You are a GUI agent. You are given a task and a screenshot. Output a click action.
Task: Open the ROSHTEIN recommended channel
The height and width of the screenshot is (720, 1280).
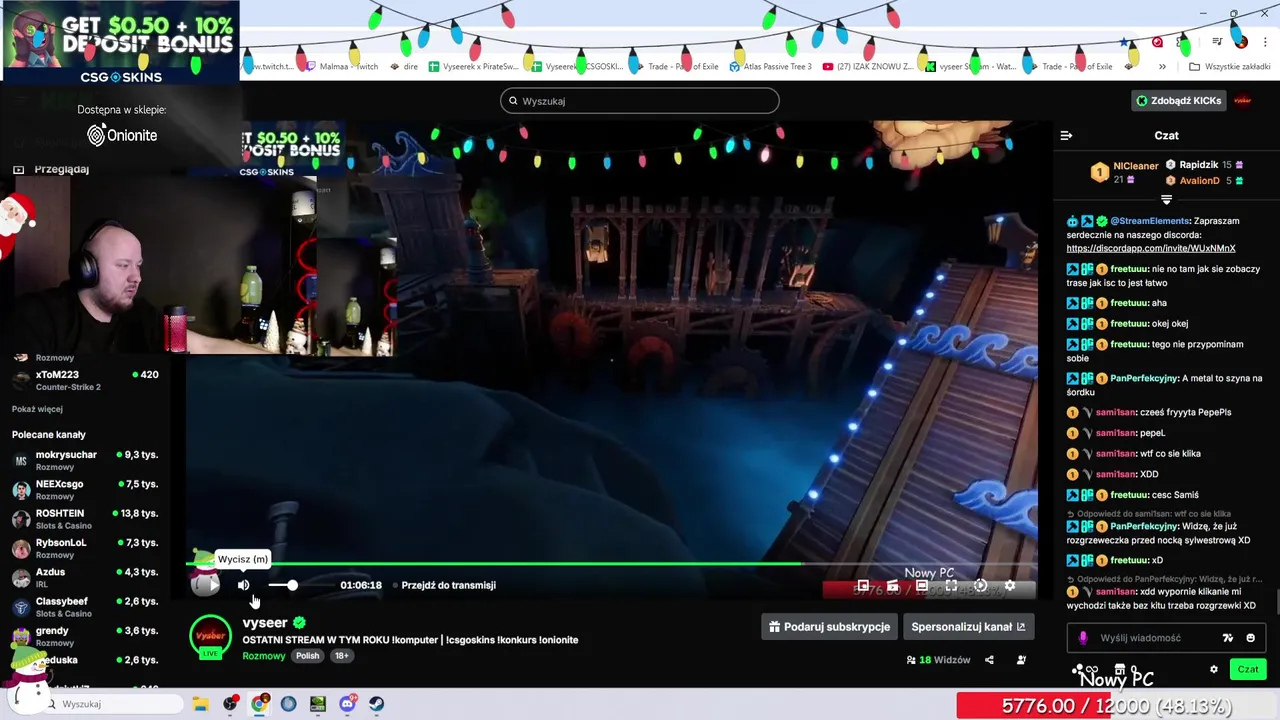pyautogui.click(x=85, y=518)
